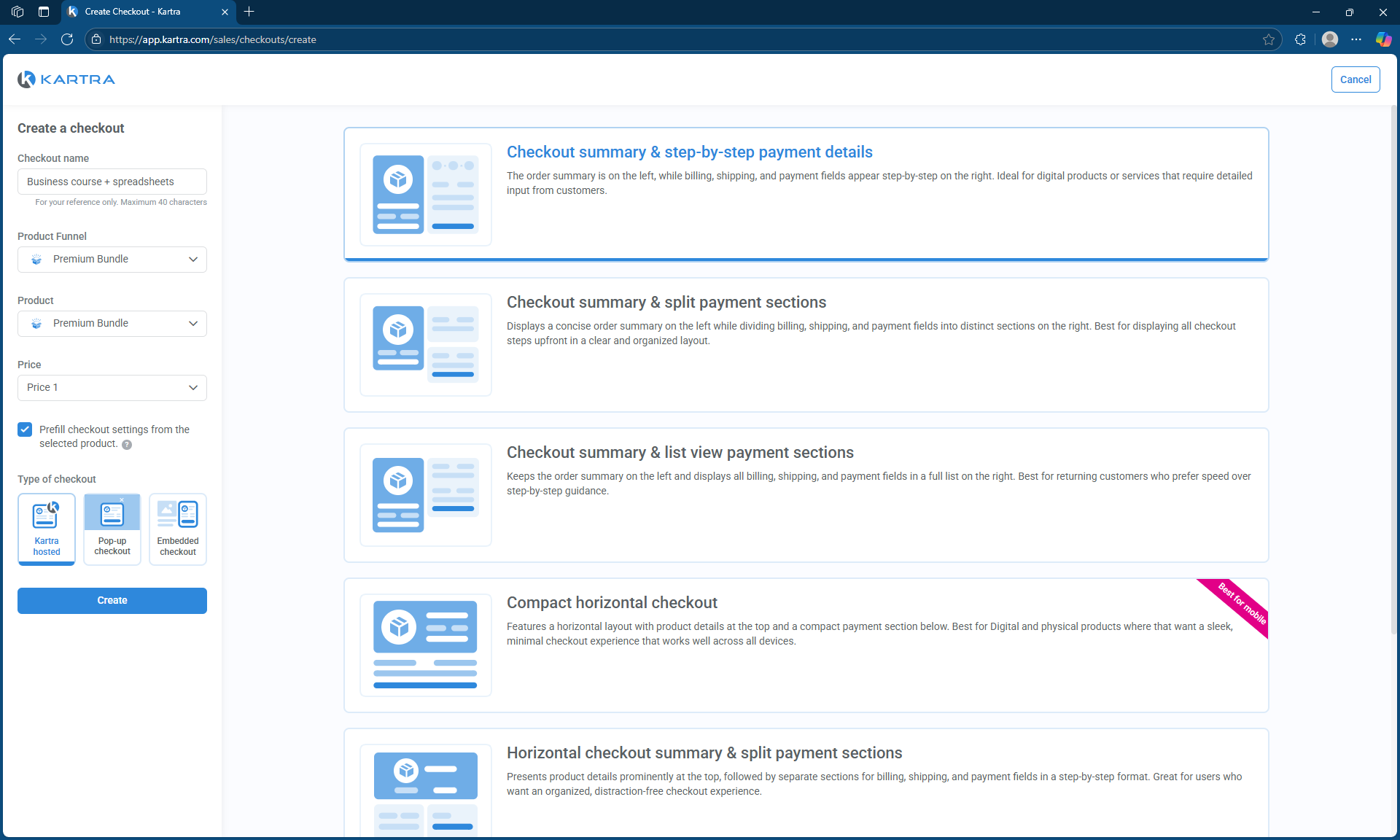The width and height of the screenshot is (1400, 840).
Task: Uncheck Prefill checkout settings checkbox
Action: (25, 429)
